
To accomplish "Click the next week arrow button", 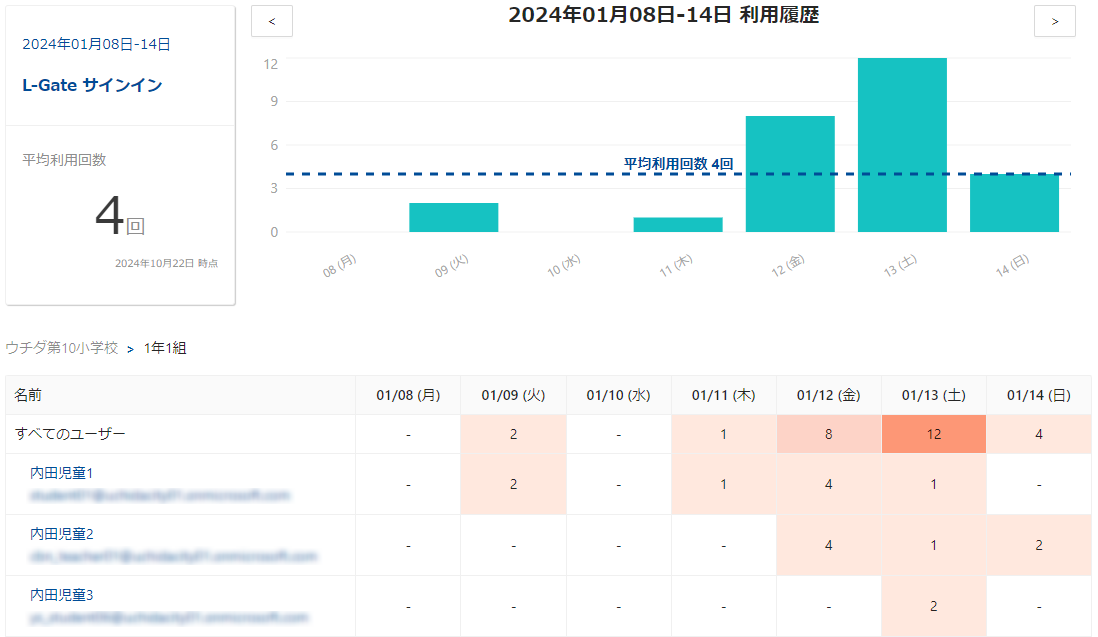I will [x=1054, y=21].
